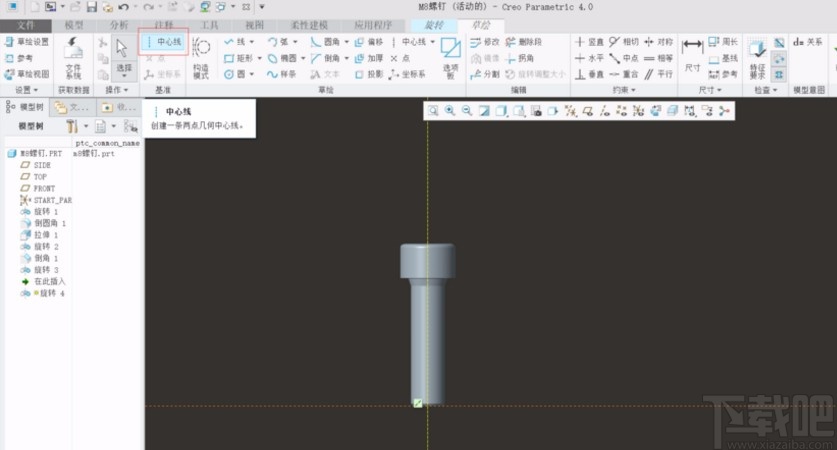The image size is (837, 450).
Task: Click the 删除段 delete segment tool
Action: coord(523,42)
